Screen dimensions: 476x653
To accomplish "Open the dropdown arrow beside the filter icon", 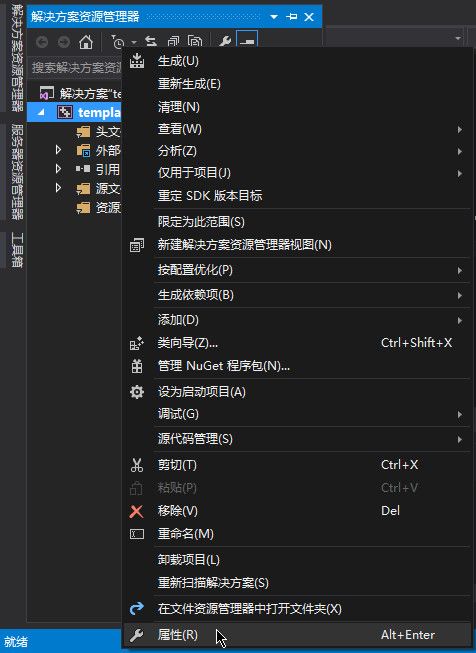I will pos(134,42).
